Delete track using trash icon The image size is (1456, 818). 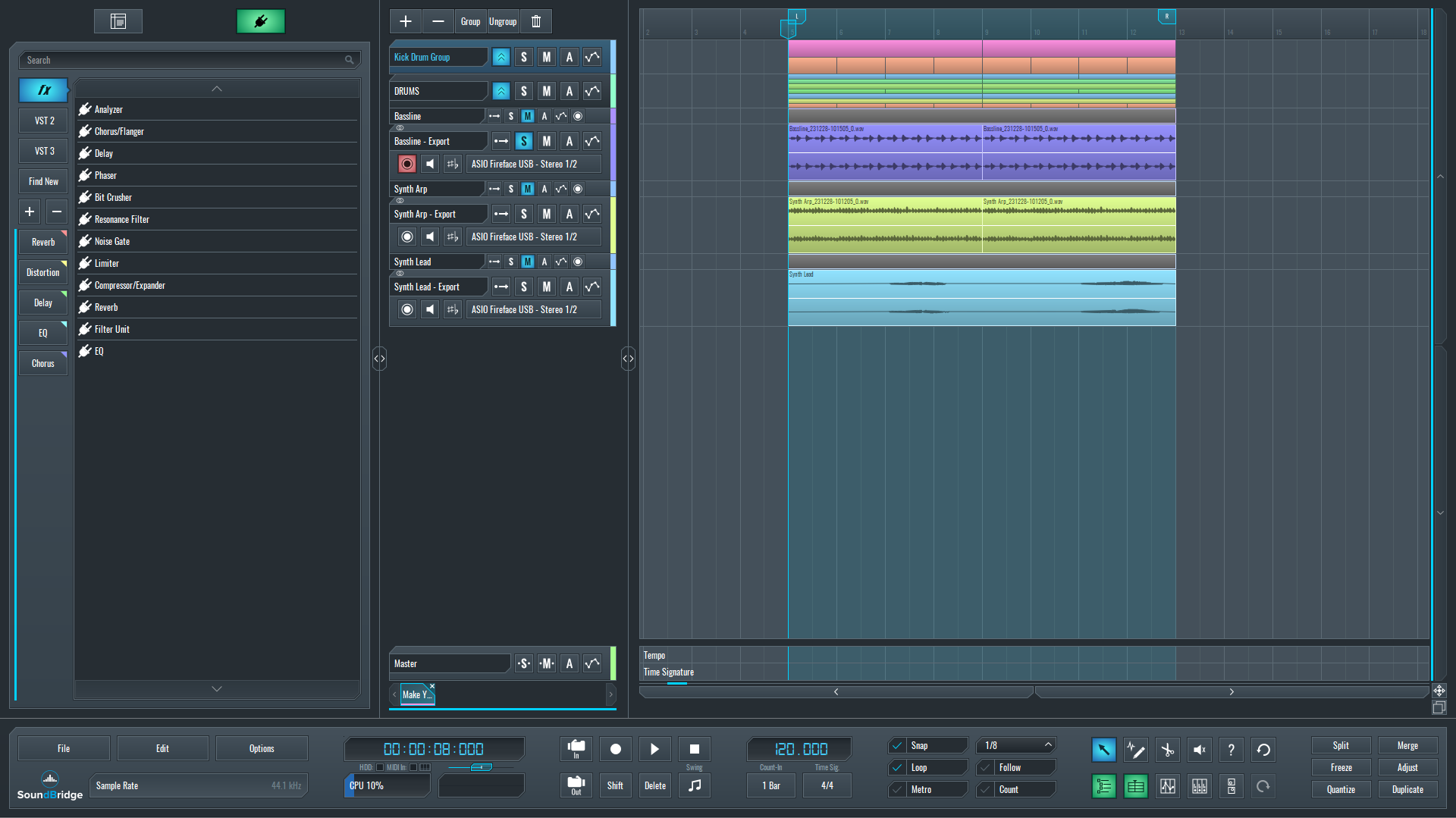click(x=536, y=21)
